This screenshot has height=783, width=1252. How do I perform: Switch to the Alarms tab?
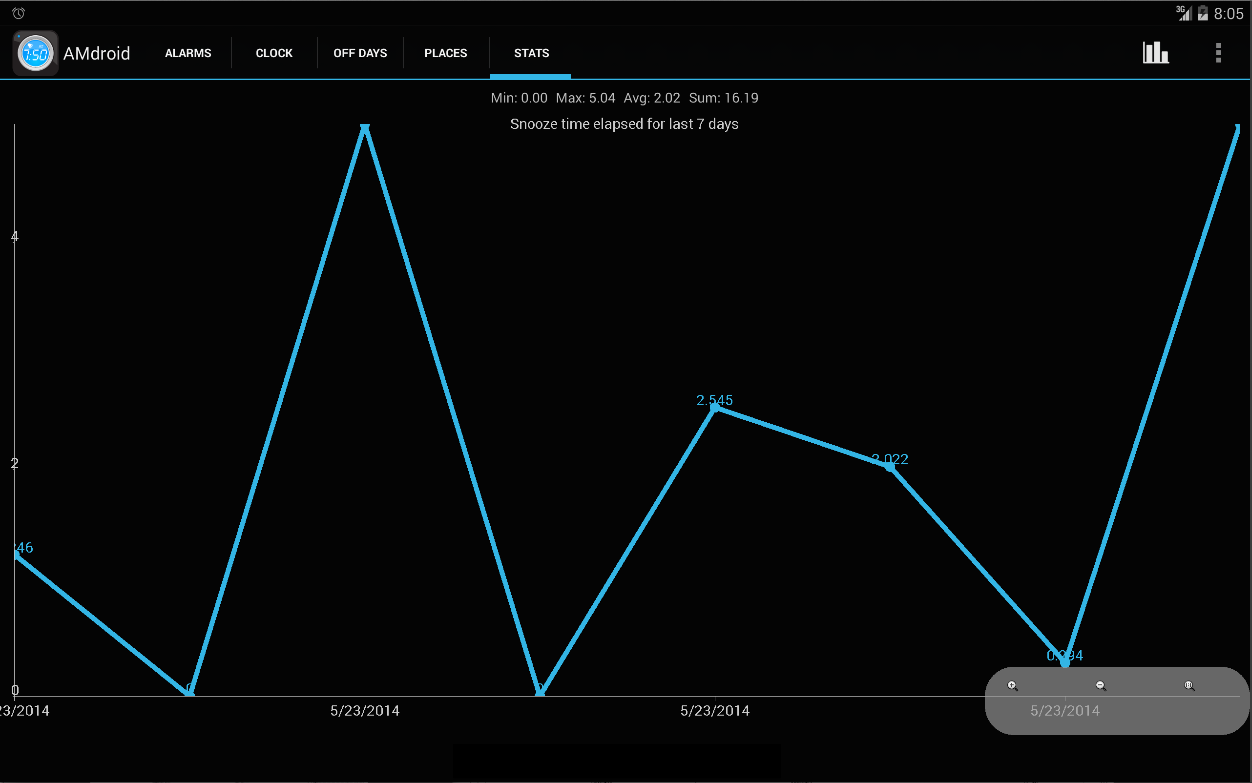click(188, 53)
